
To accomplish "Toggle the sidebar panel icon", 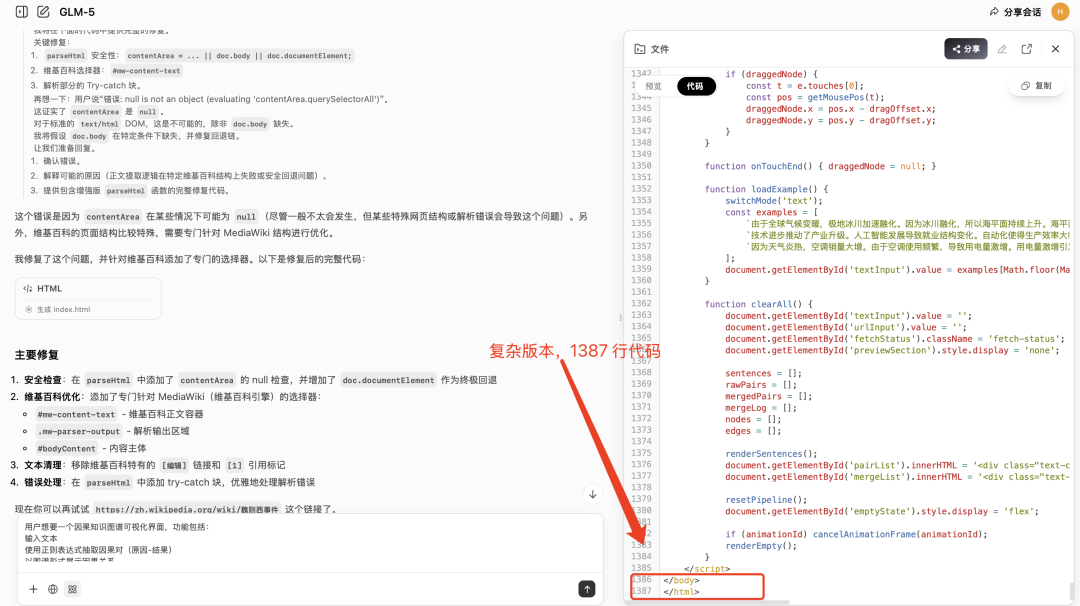I will [21, 12].
